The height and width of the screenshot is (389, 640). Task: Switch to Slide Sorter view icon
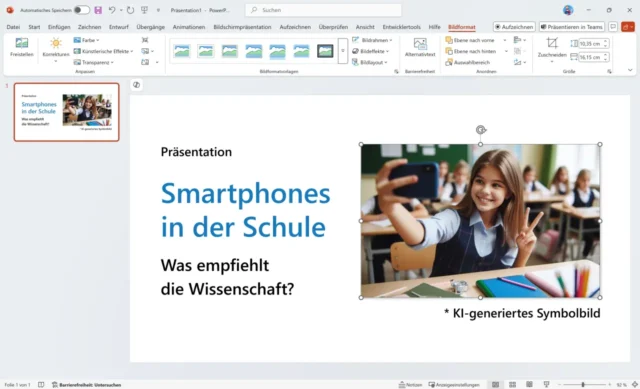tap(512, 385)
